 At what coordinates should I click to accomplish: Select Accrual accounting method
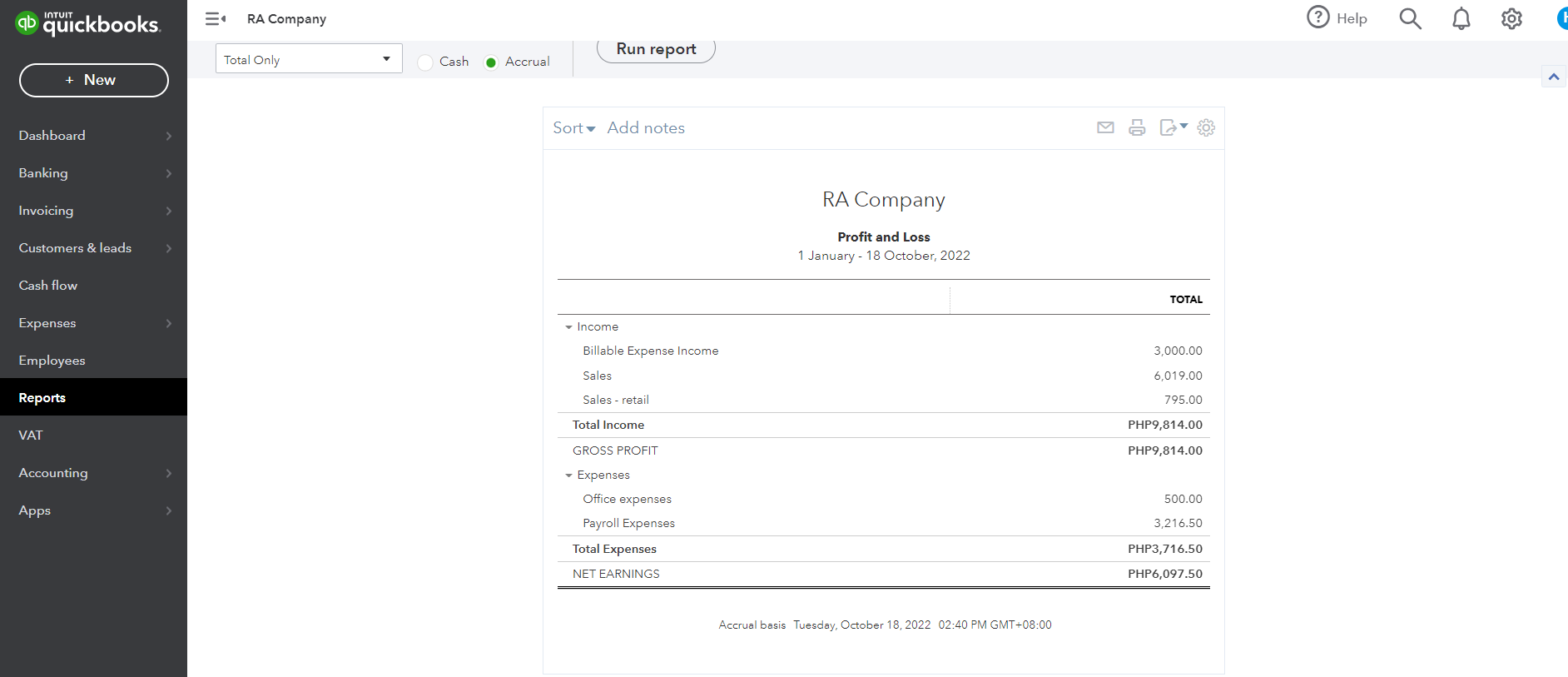point(491,62)
